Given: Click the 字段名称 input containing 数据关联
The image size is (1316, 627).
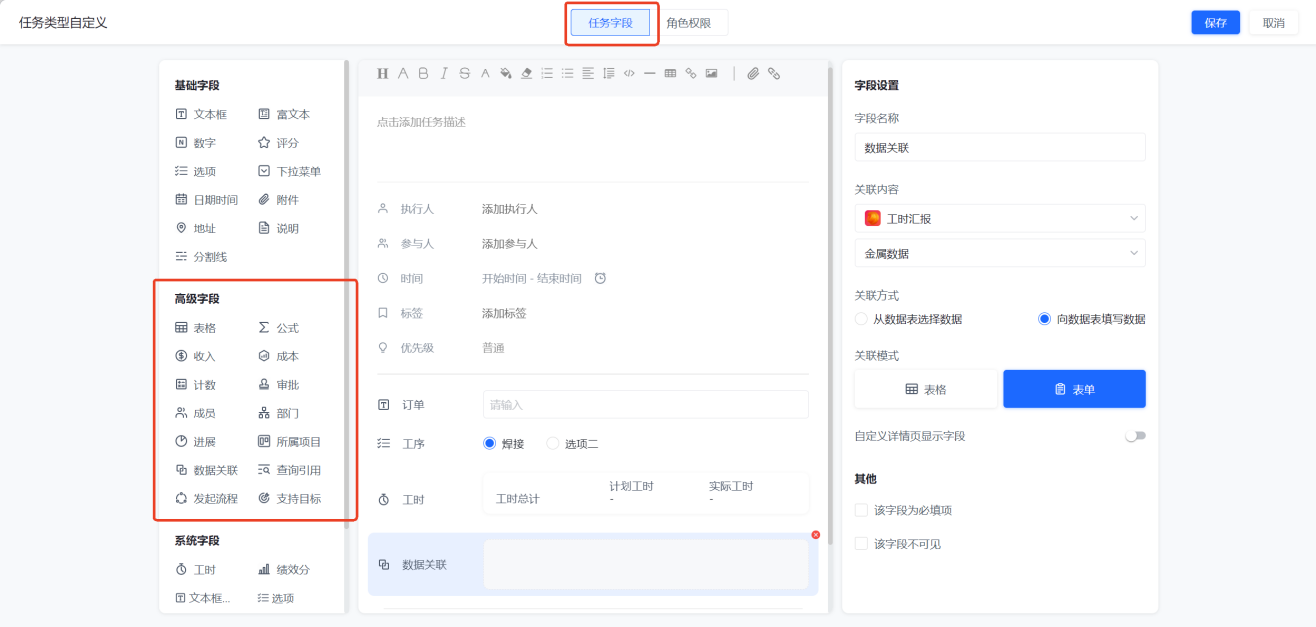Looking at the screenshot, I should point(1000,147).
